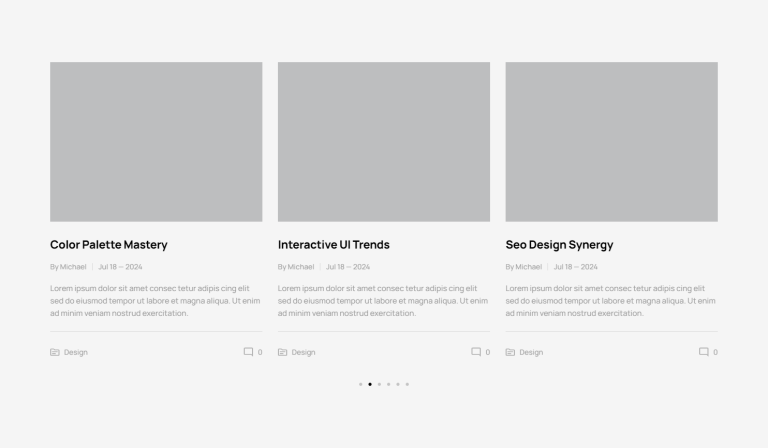
Task: Open comments icon on Interactive UI Trends card
Action: click(x=476, y=352)
